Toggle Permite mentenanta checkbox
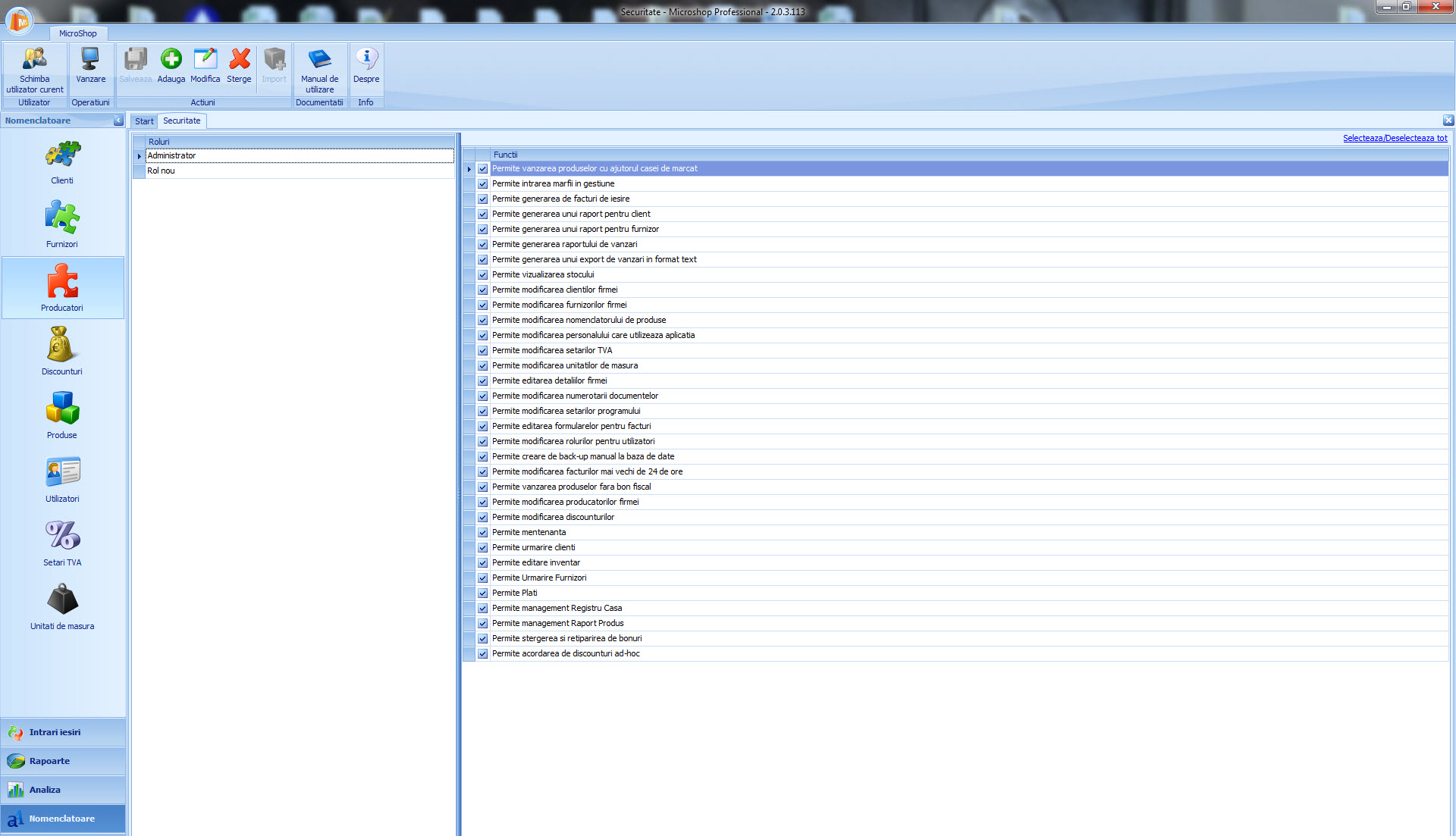 (482, 533)
